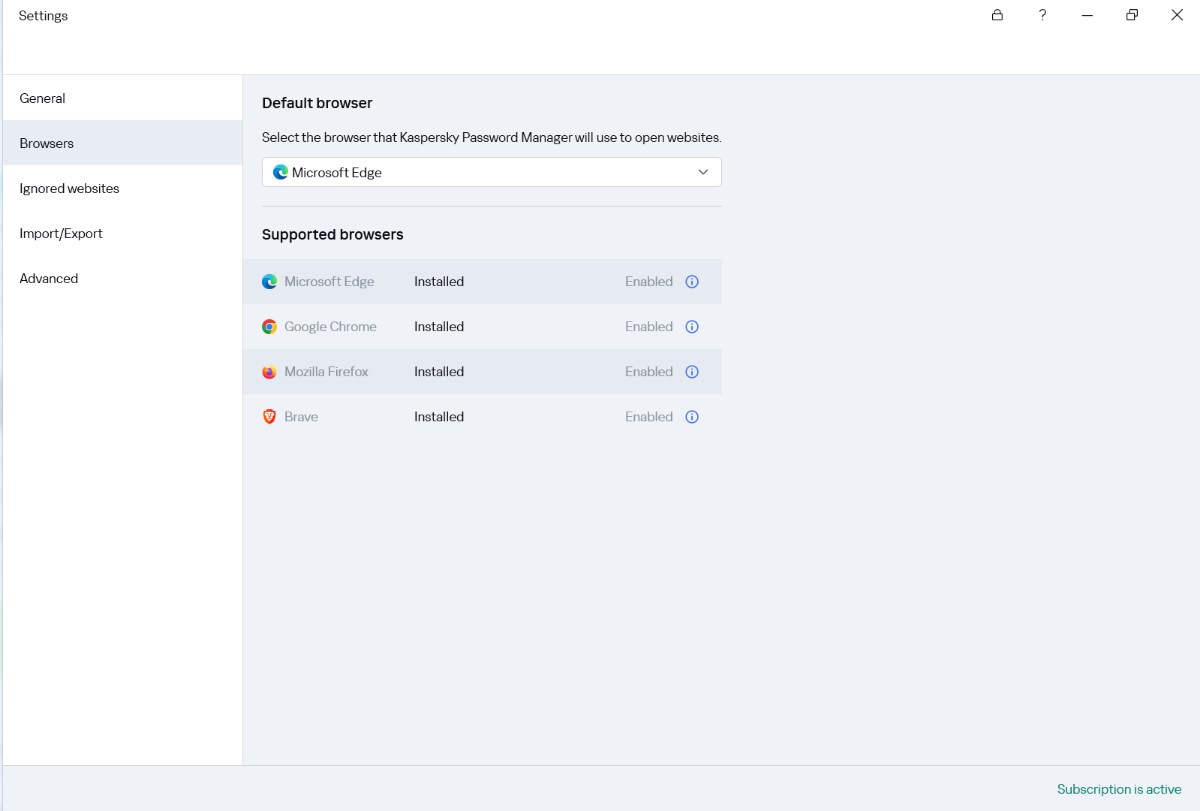This screenshot has height=811, width=1200.
Task: Select the Browsers settings section
Action: (x=47, y=143)
